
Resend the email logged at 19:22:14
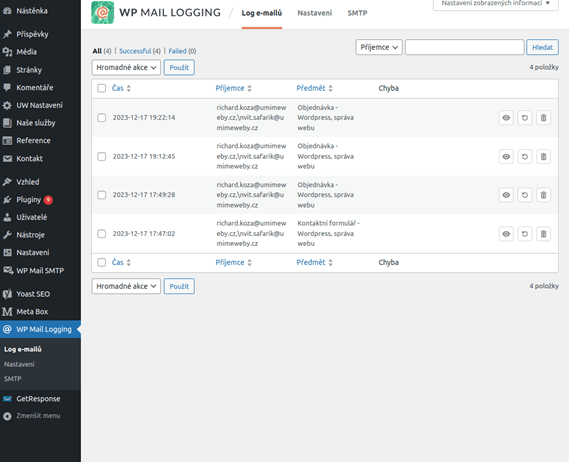point(525,118)
